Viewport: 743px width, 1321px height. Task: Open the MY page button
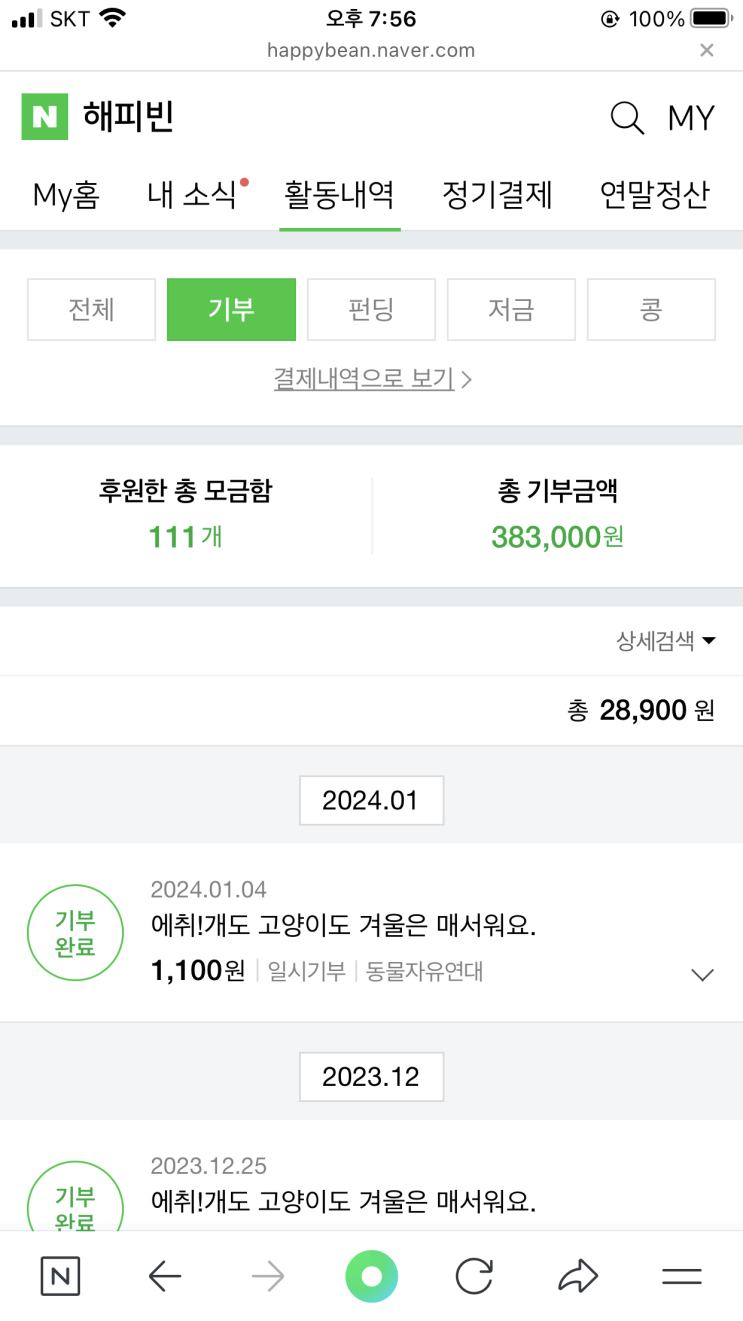pyautogui.click(x=691, y=118)
